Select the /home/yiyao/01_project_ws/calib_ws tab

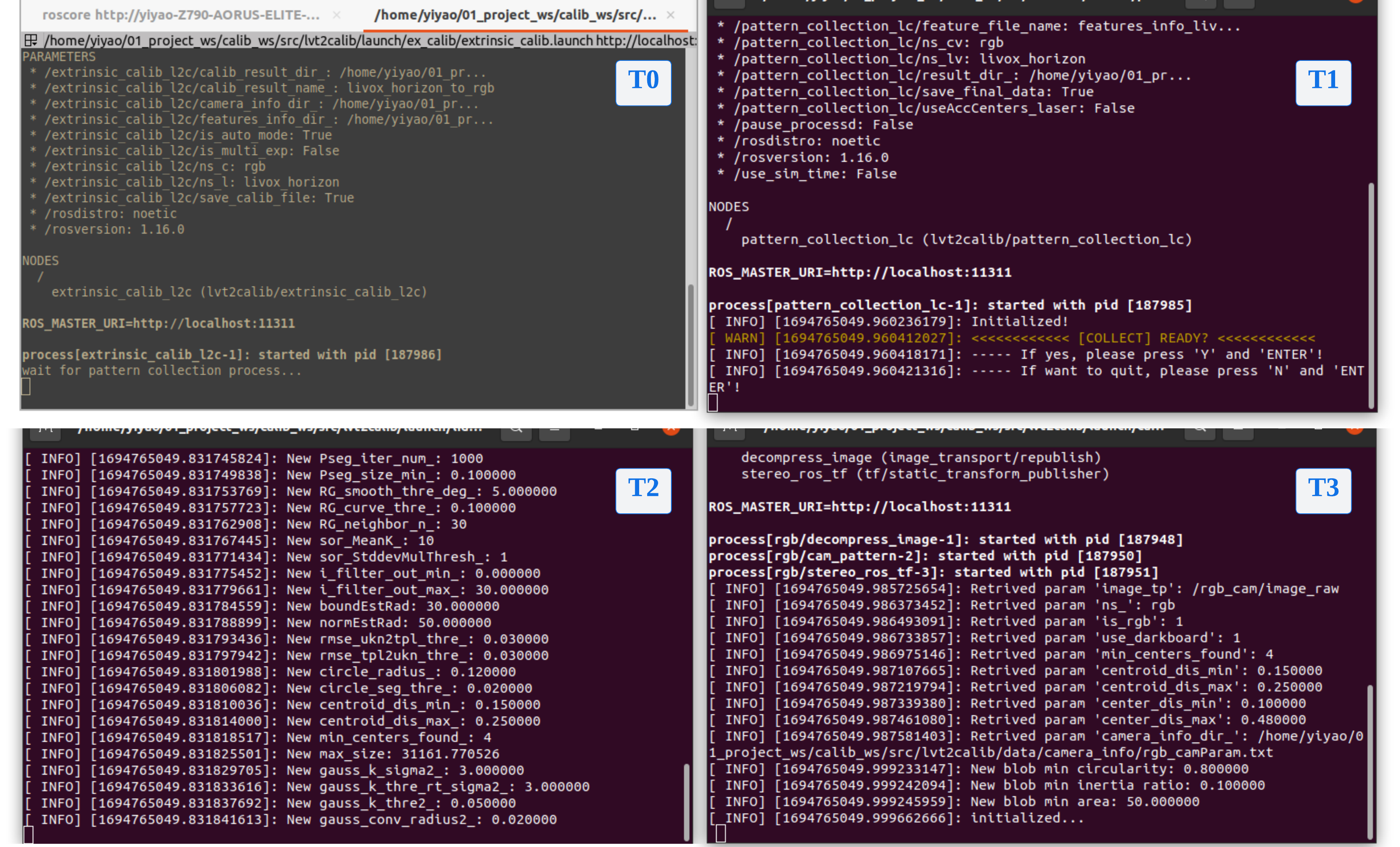coord(515,15)
